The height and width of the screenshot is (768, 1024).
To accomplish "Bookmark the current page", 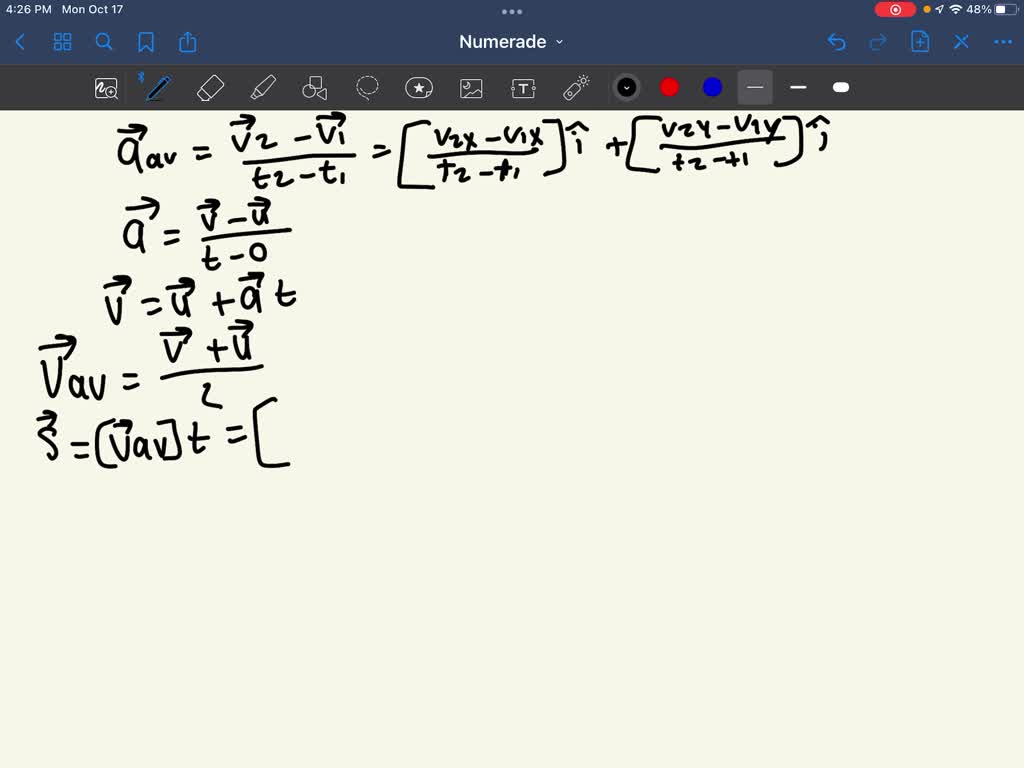I will [x=146, y=41].
